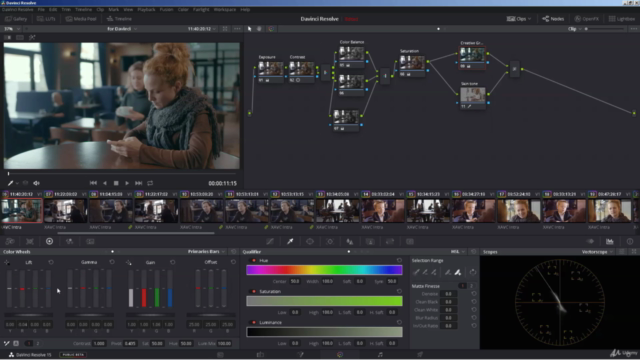Open the Tracker palette

330,241
